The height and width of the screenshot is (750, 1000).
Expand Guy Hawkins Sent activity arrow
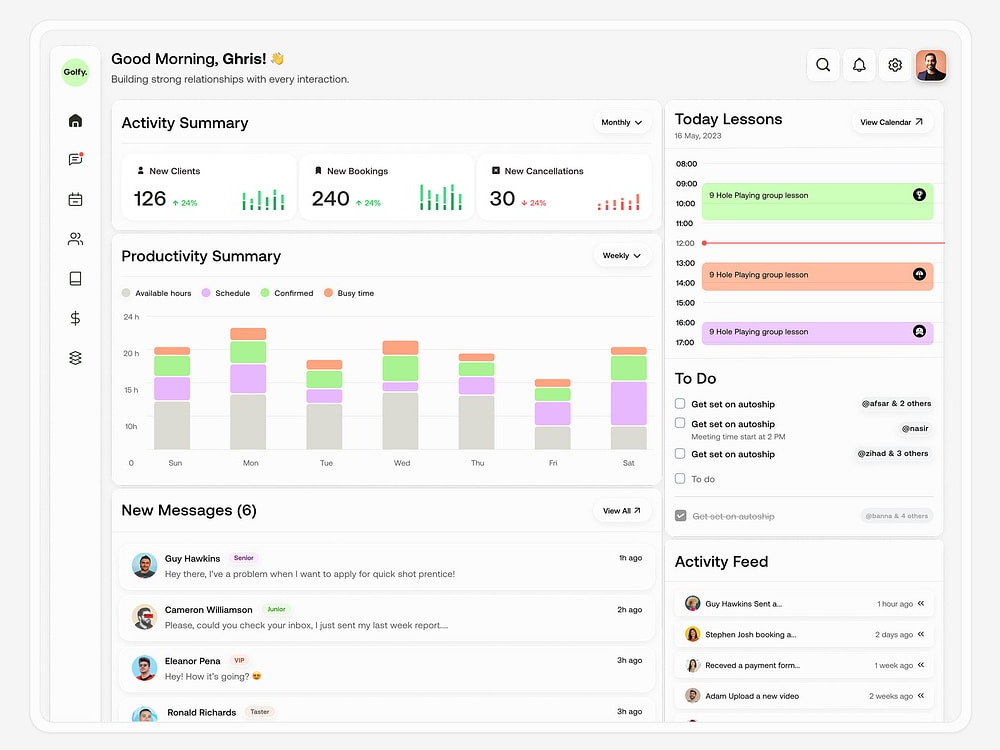(x=921, y=603)
